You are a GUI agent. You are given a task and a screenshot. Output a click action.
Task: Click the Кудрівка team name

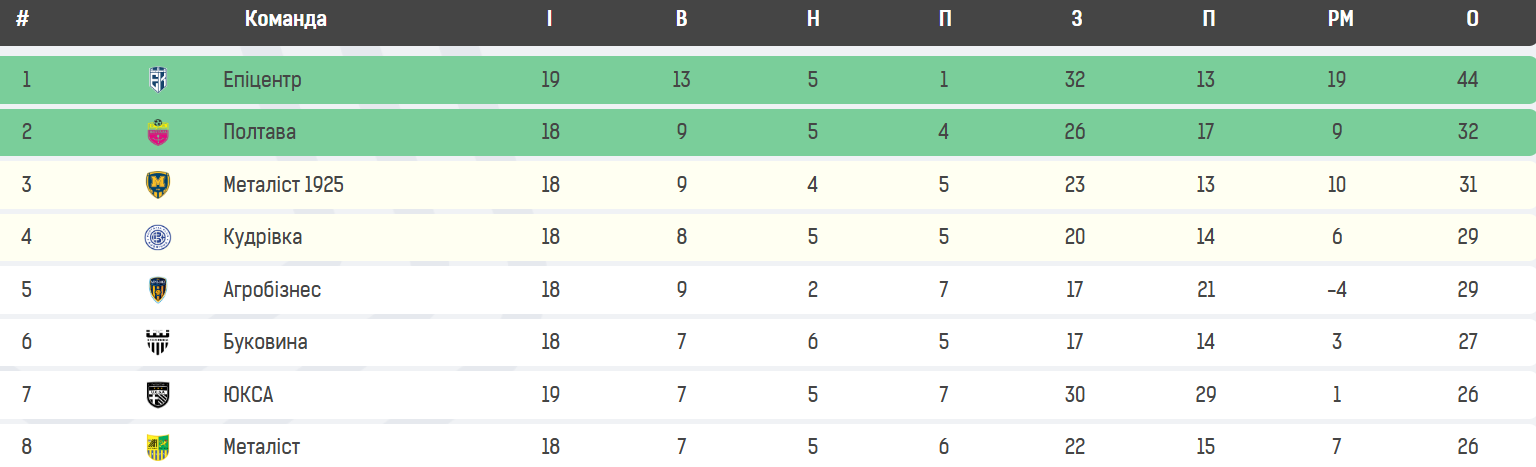(263, 237)
